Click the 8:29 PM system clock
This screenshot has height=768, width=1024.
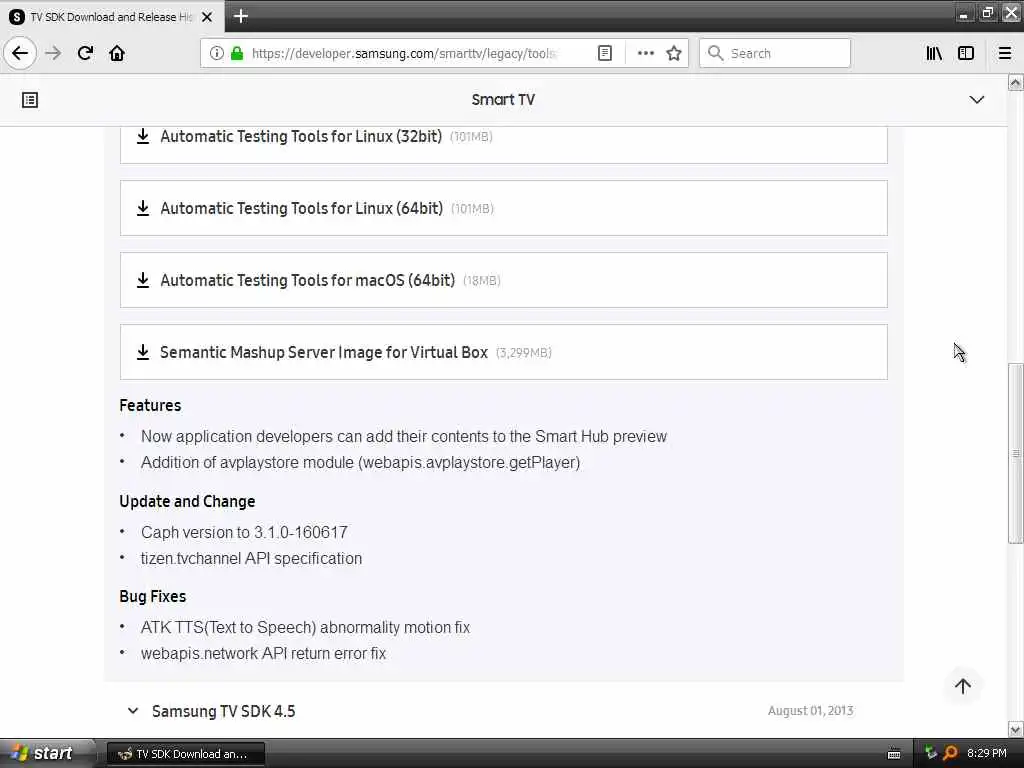pos(987,753)
